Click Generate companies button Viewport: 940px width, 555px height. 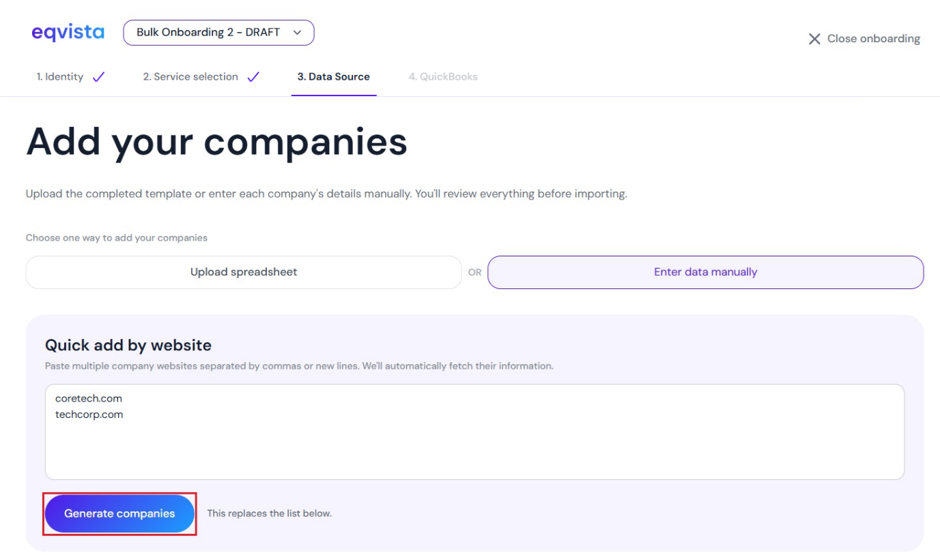[x=120, y=514]
